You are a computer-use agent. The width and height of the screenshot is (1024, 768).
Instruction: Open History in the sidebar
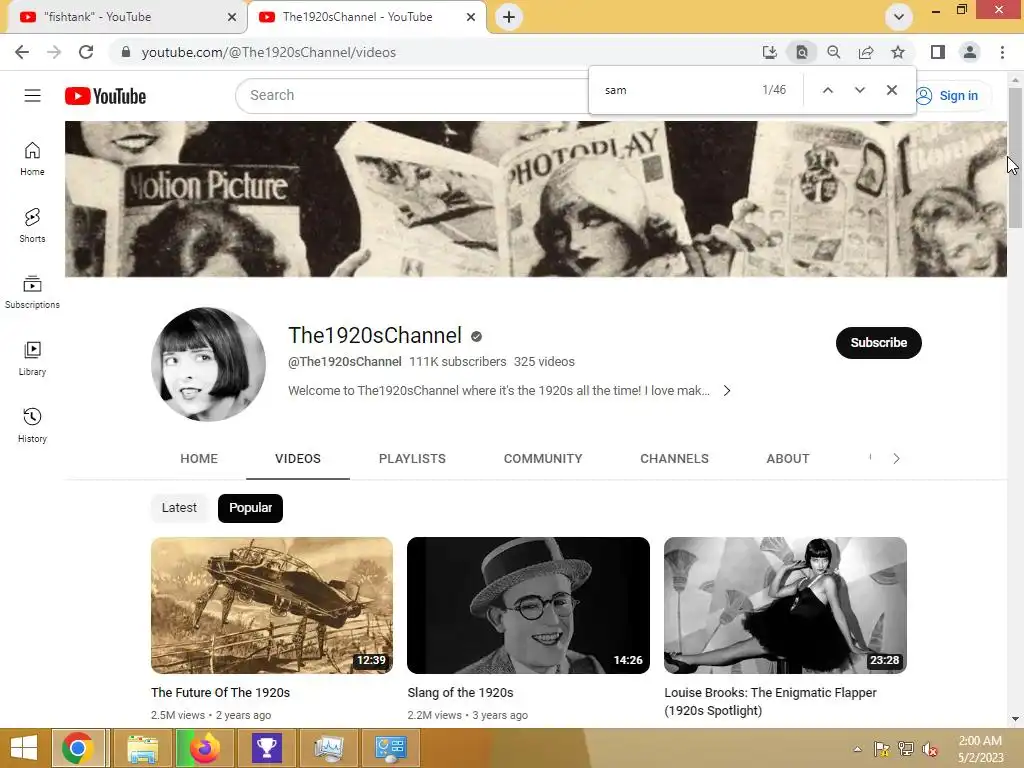pyautogui.click(x=32, y=425)
